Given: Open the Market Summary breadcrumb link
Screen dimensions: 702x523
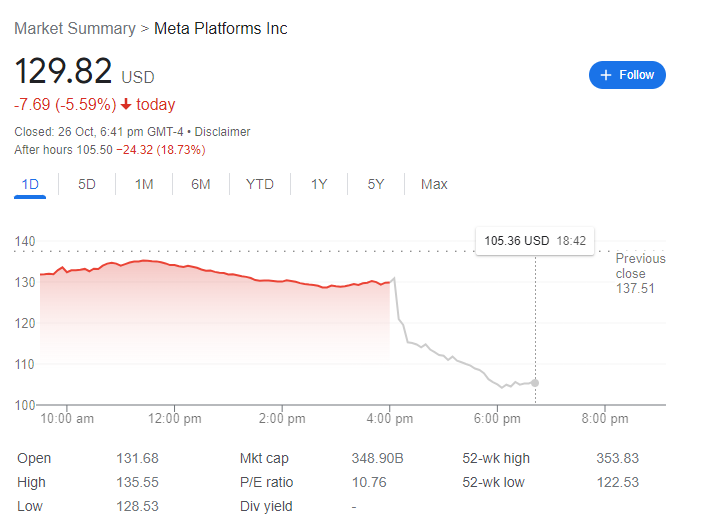Looking at the screenshot, I should click(75, 29).
